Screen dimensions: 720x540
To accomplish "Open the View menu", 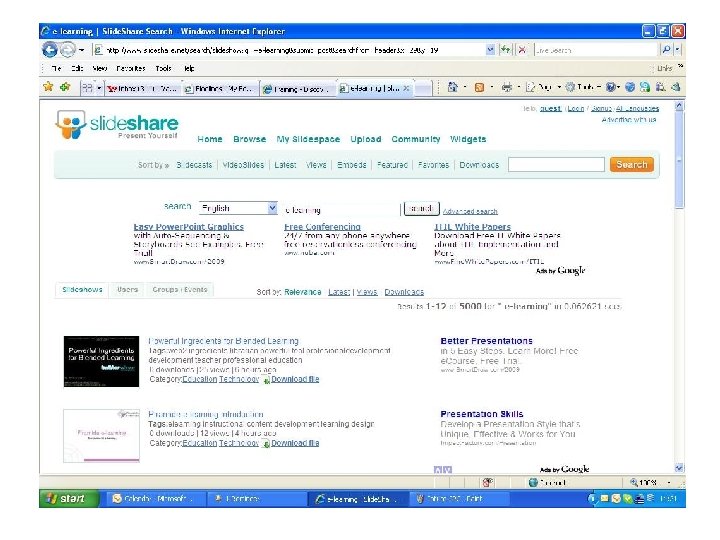I will (x=100, y=68).
